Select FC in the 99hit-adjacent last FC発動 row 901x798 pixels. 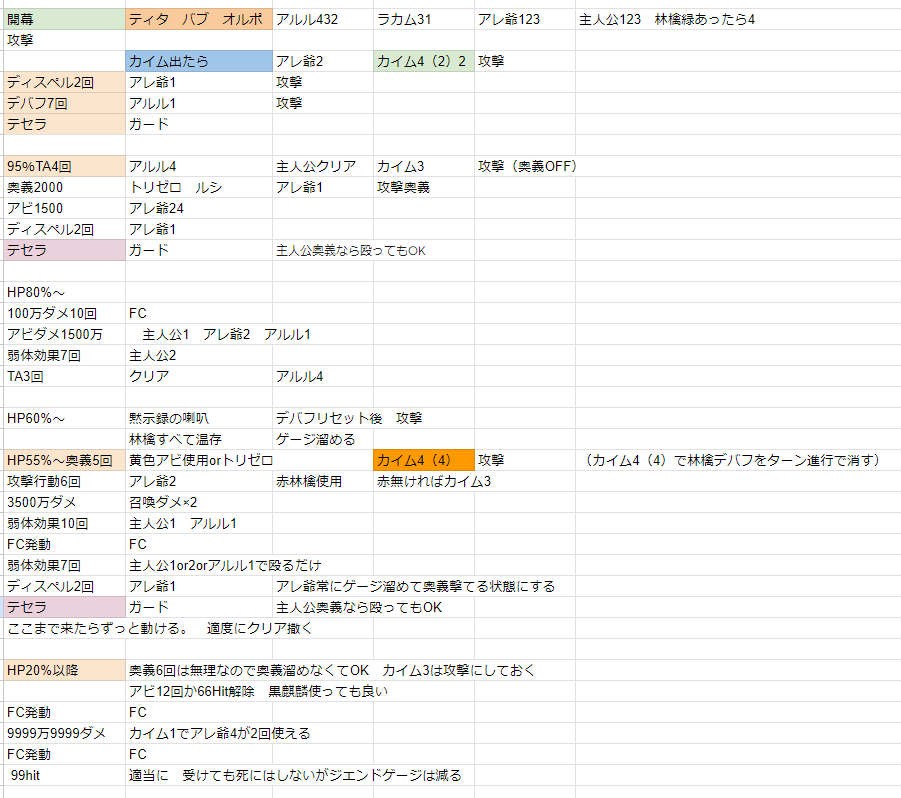click(x=199, y=754)
